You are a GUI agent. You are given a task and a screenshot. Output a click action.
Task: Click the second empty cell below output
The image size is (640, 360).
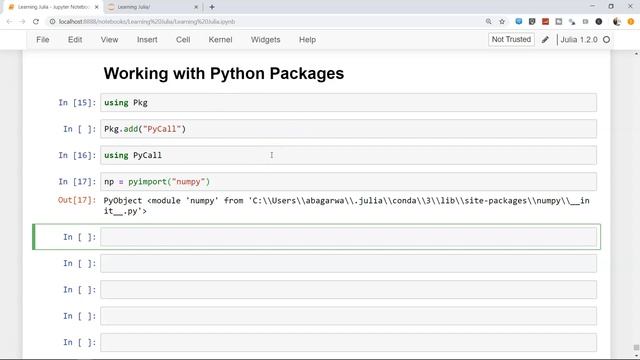[x=349, y=263]
